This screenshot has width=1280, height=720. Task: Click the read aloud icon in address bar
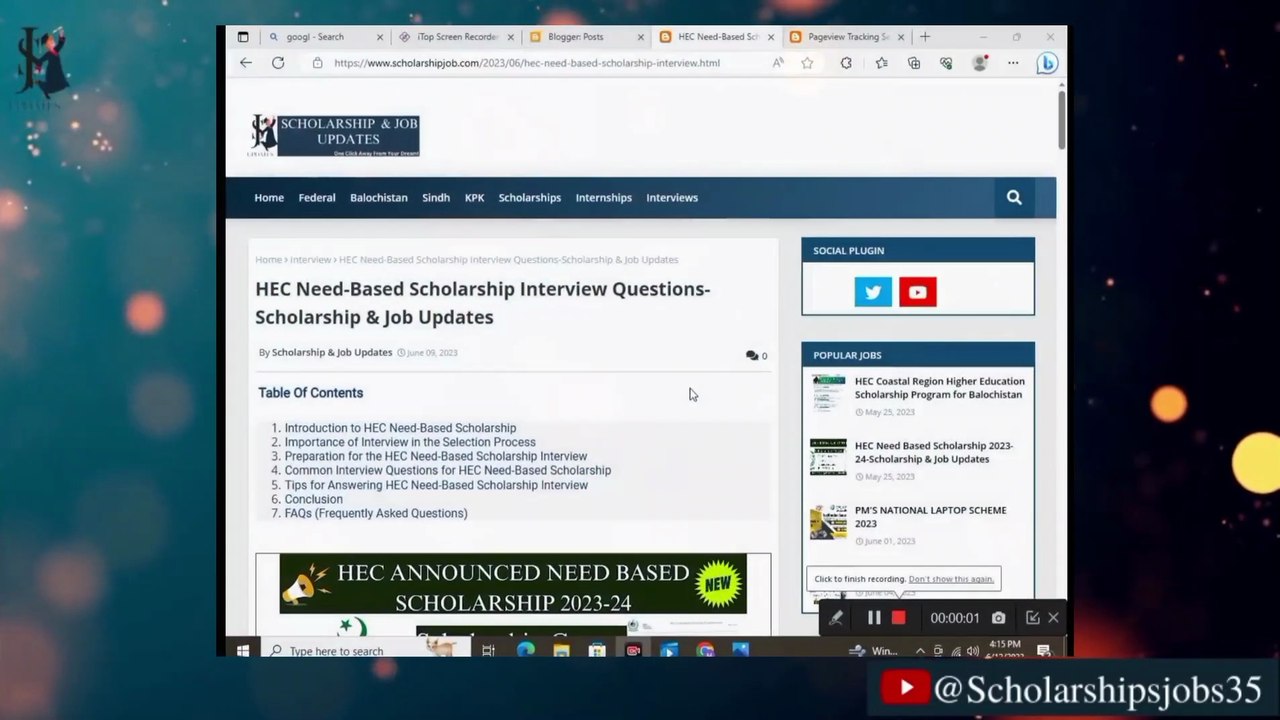tap(778, 63)
